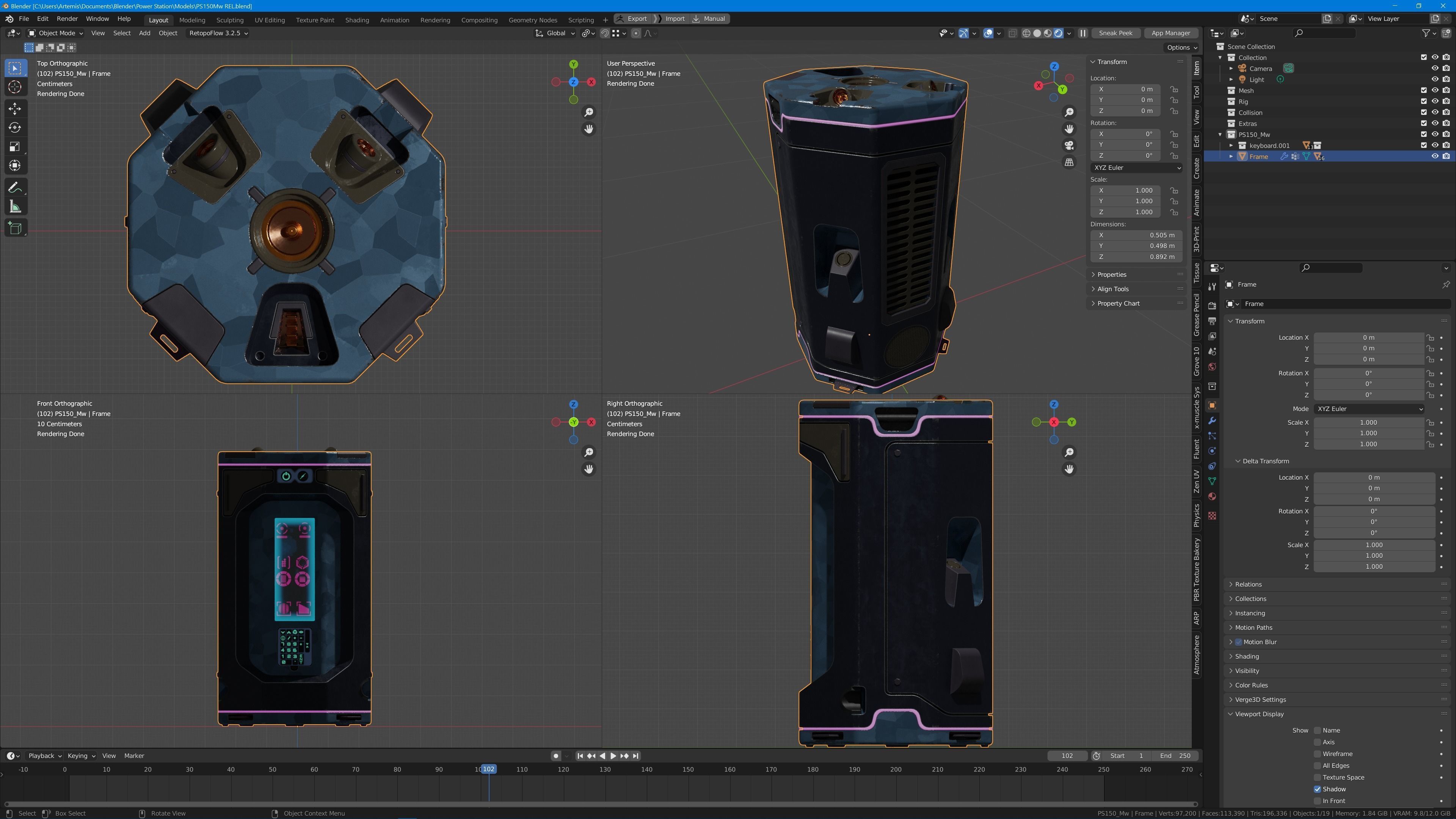Expand the Properties panel in the sidebar

point(1111,275)
